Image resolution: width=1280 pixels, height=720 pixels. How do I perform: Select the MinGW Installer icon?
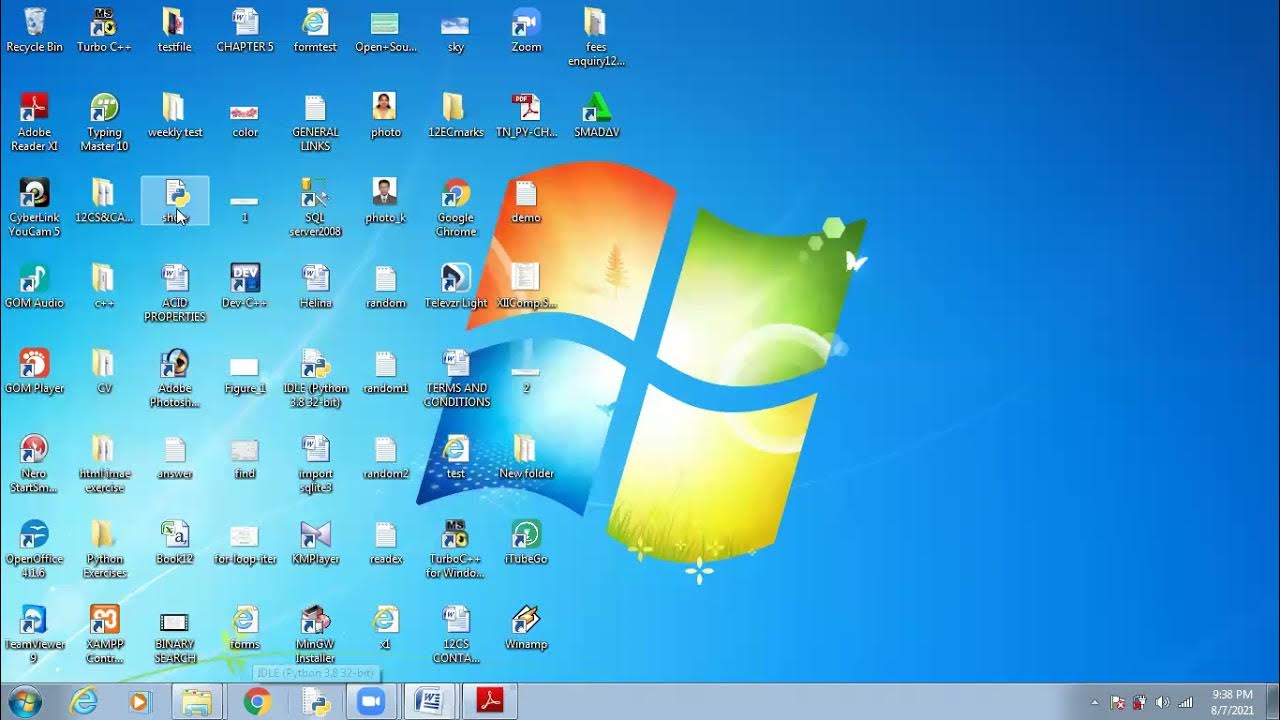pos(315,634)
